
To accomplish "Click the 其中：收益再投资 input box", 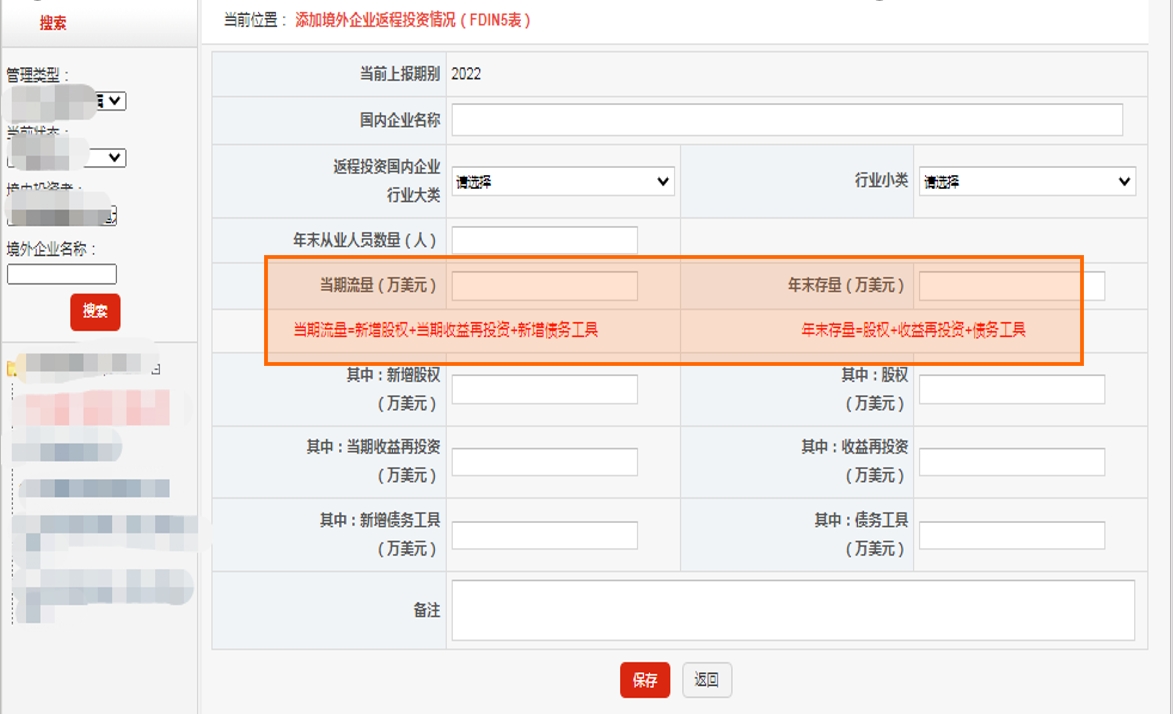I will pos(1010,463).
